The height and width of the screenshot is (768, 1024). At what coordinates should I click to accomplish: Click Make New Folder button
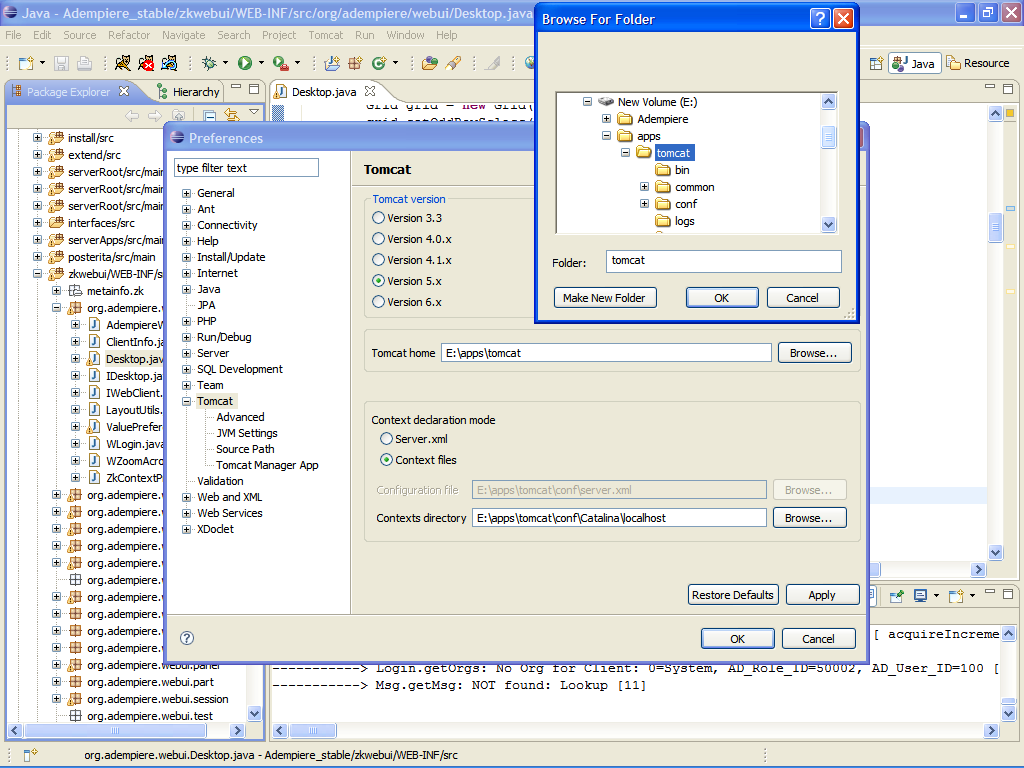tap(605, 298)
